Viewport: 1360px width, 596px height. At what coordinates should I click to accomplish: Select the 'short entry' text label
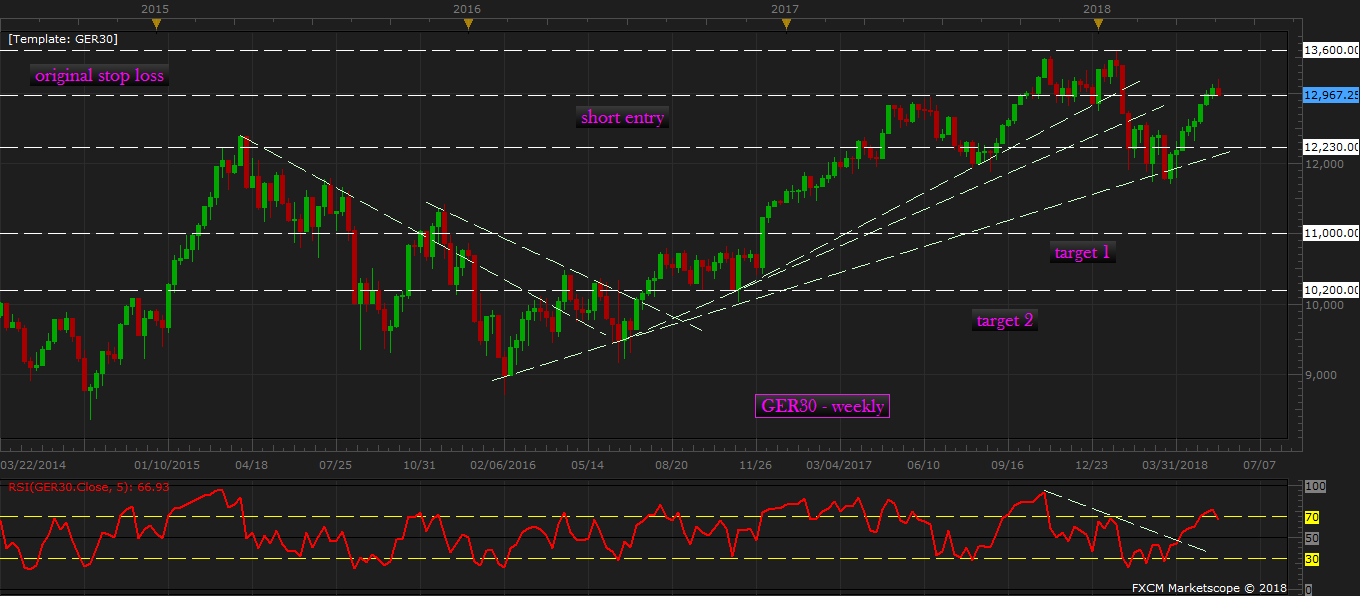[x=622, y=118]
